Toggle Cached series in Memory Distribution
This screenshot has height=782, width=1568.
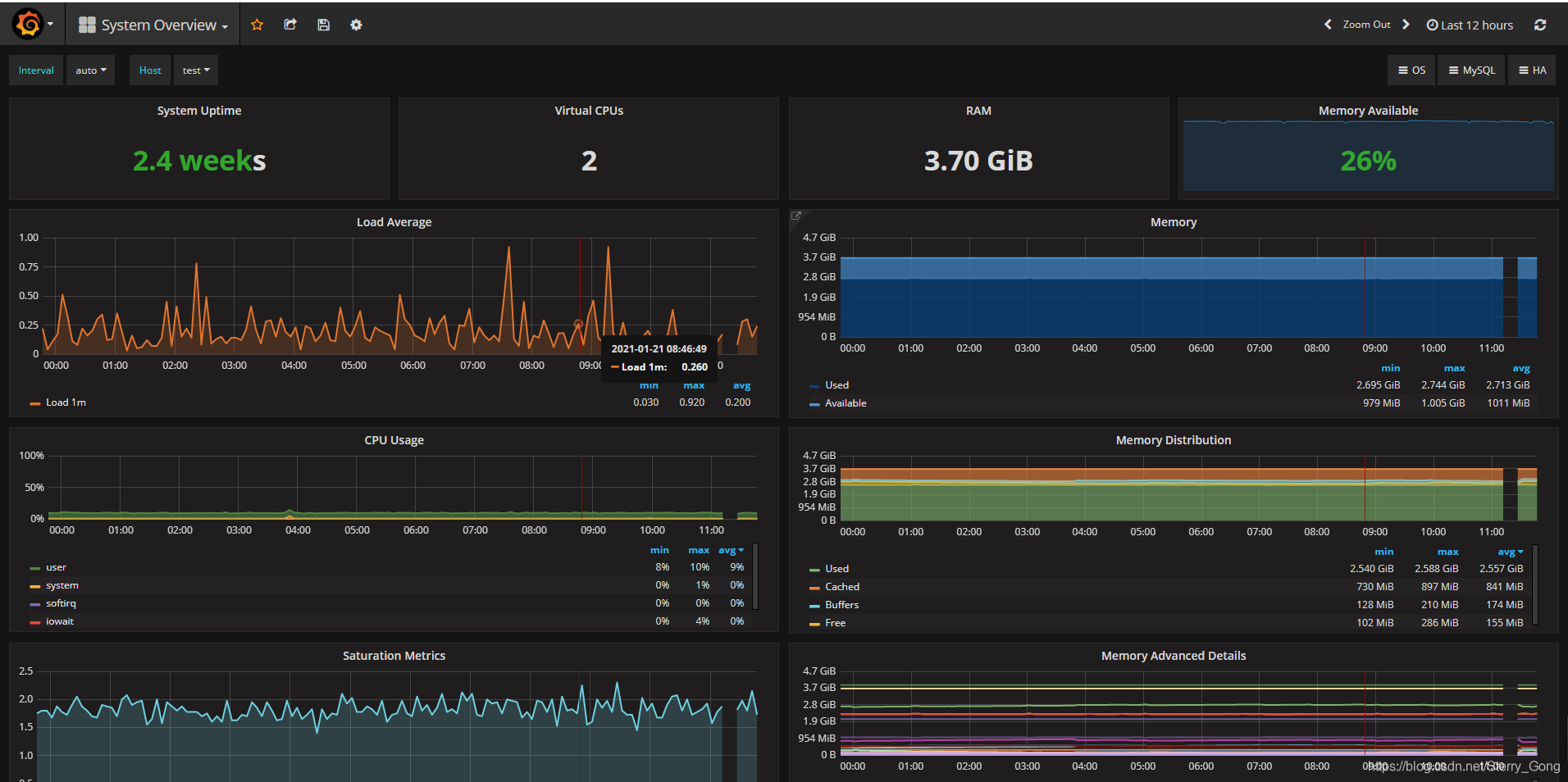coord(842,587)
